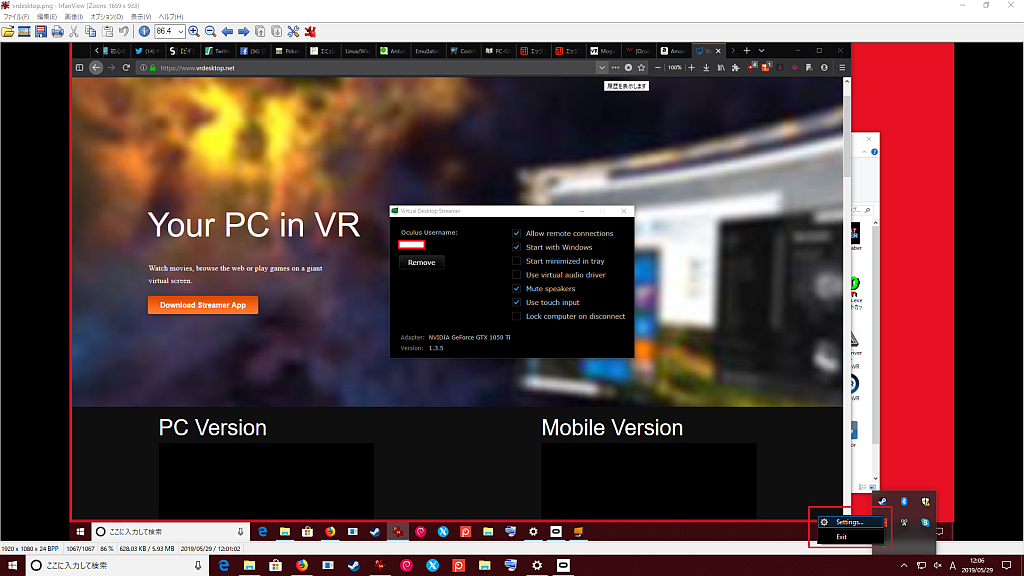The width and height of the screenshot is (1024, 576).
Task: Click the status bar size '628.03 KB / 5.93 MB'
Action: (x=147, y=549)
